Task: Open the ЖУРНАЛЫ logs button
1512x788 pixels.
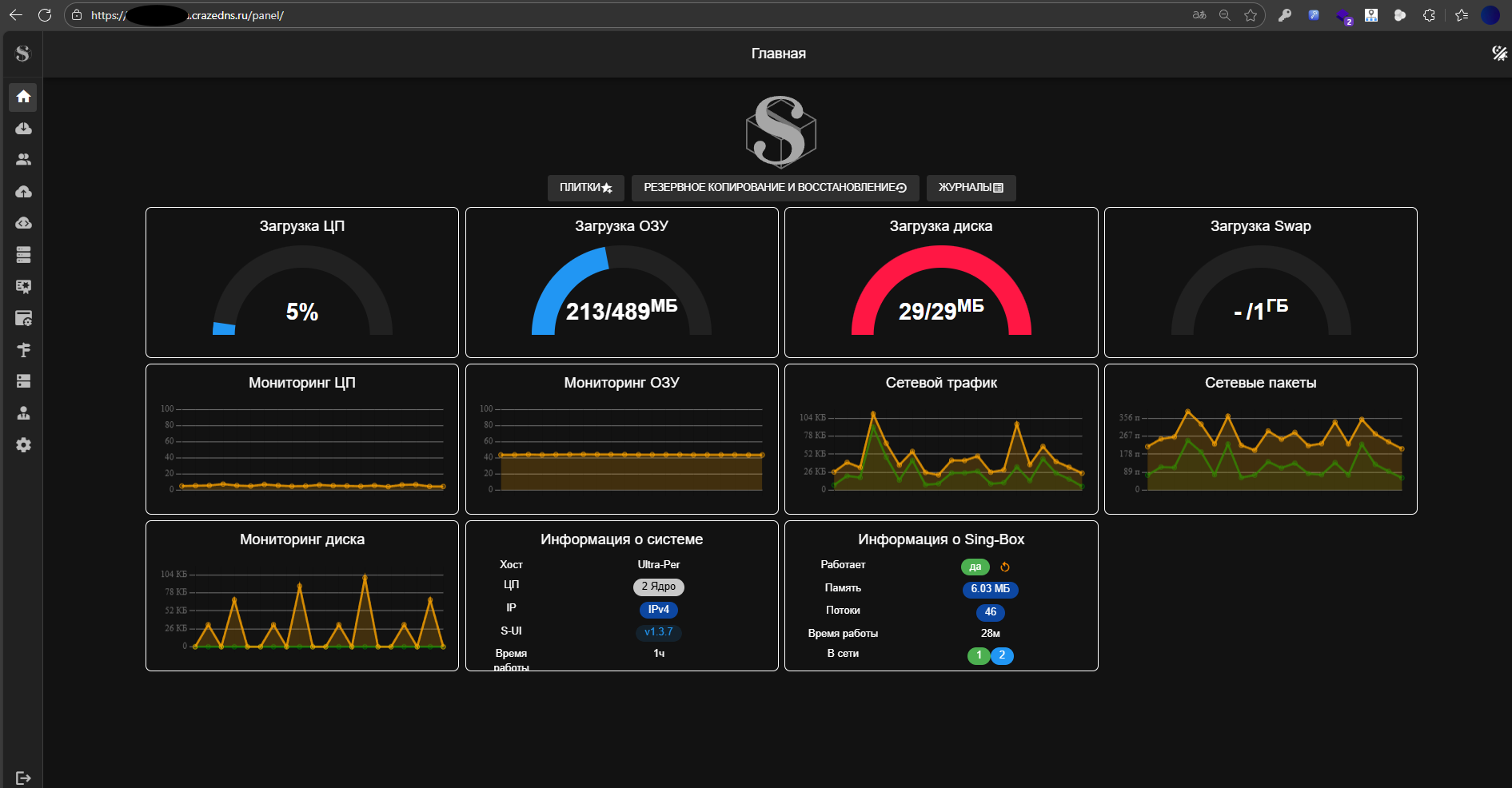Action: click(971, 188)
